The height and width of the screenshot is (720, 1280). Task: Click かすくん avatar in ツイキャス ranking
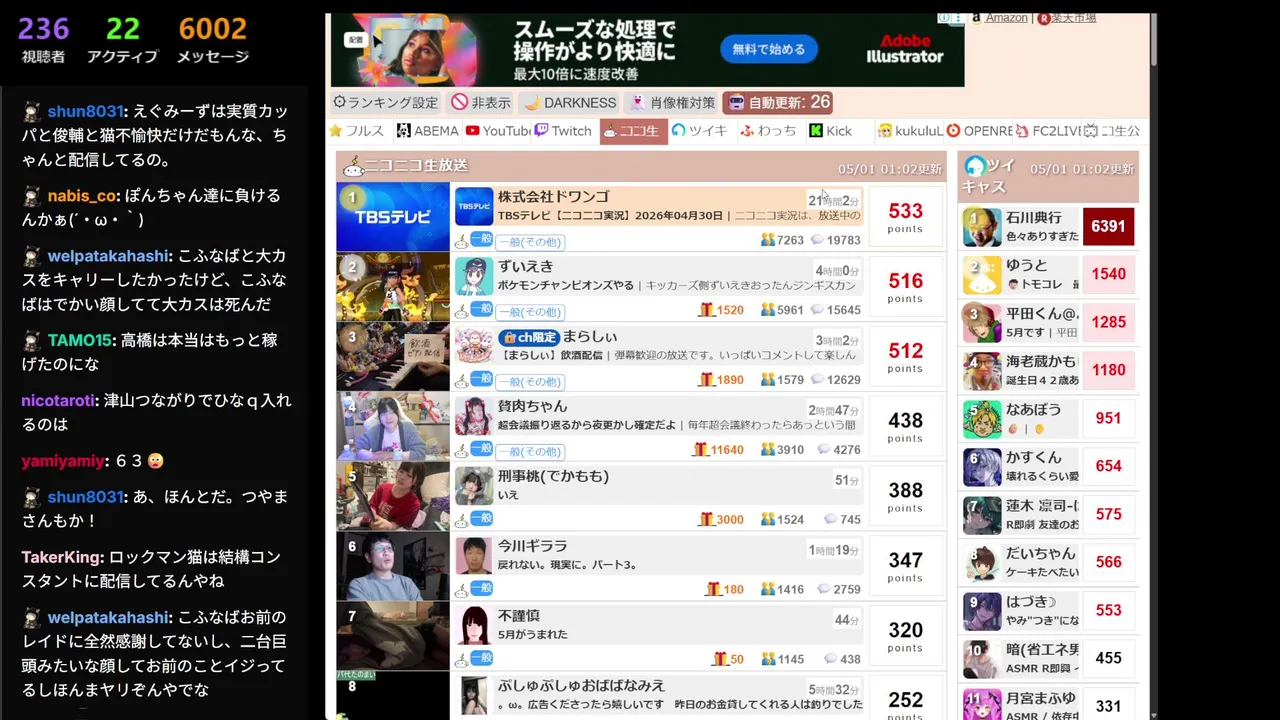coord(982,467)
